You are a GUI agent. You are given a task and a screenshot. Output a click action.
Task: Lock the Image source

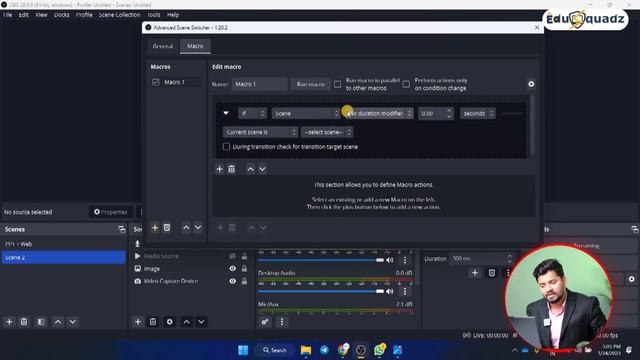[244, 269]
